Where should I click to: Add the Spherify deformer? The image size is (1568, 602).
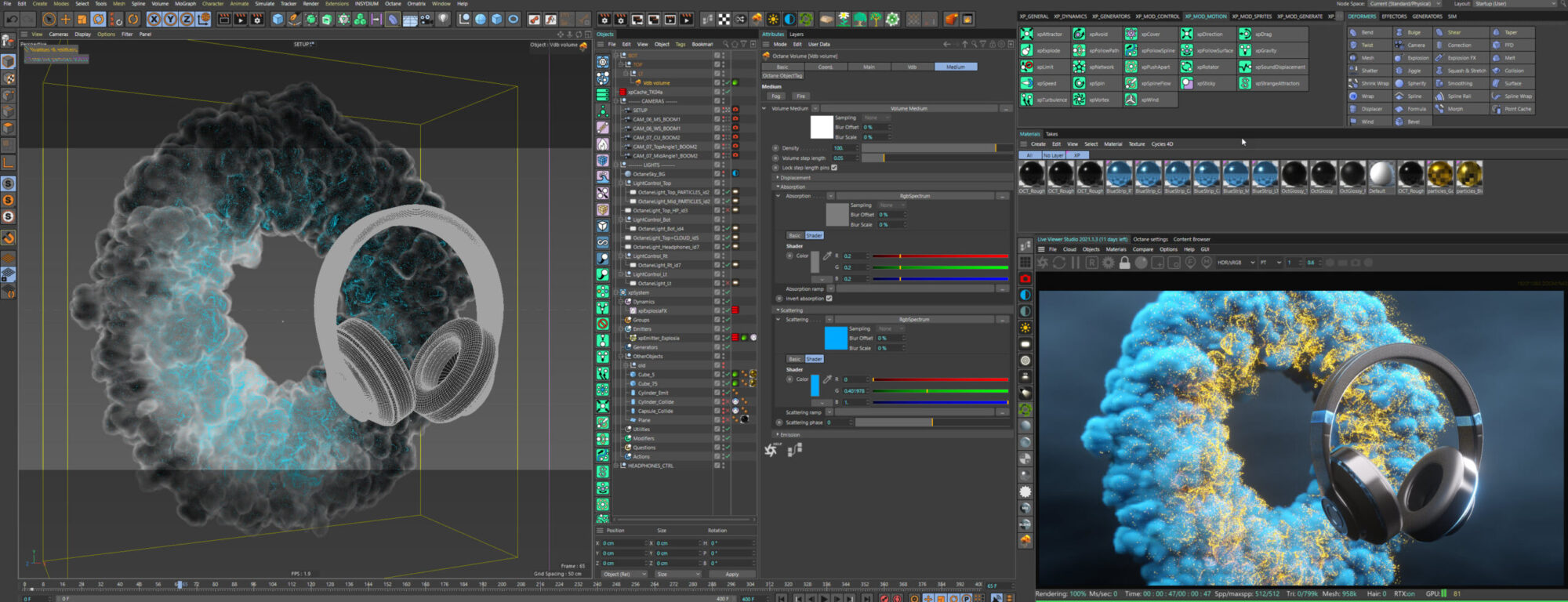1411,83
